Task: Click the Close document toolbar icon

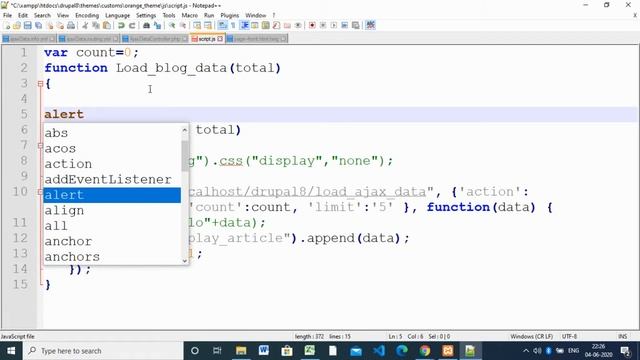Action: pos(49,25)
